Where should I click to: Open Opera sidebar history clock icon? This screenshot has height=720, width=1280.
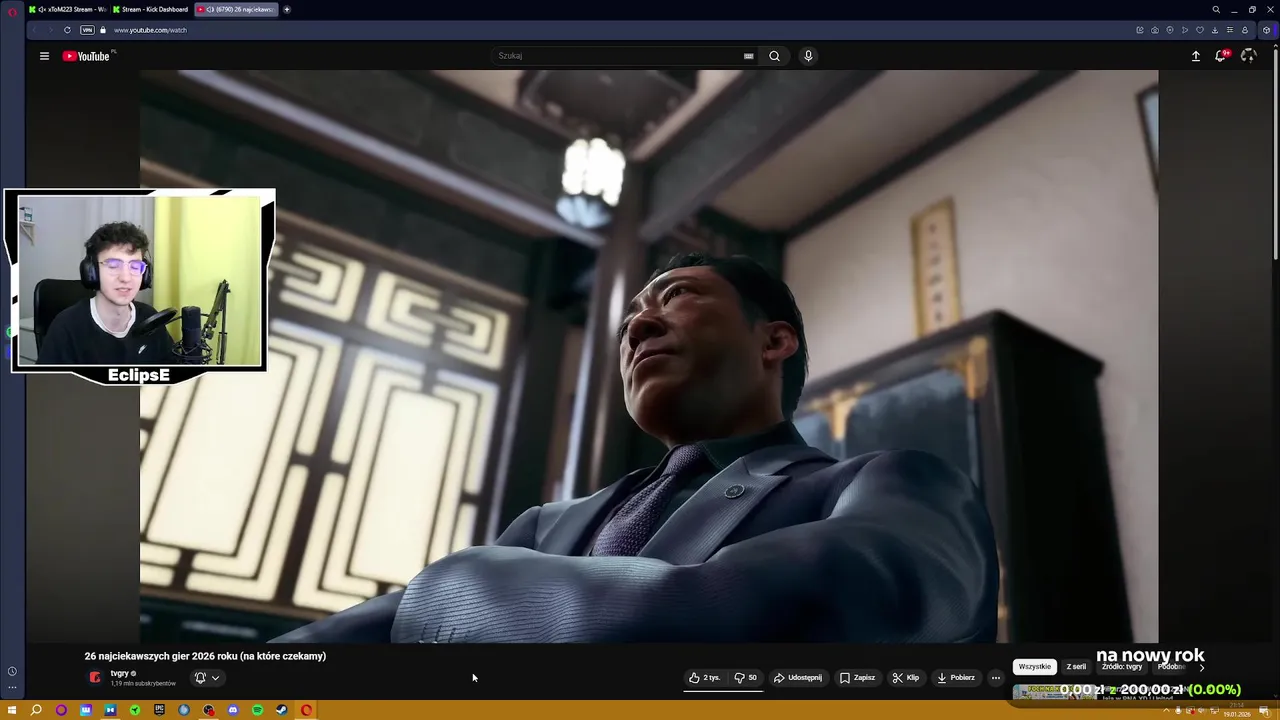click(12, 672)
